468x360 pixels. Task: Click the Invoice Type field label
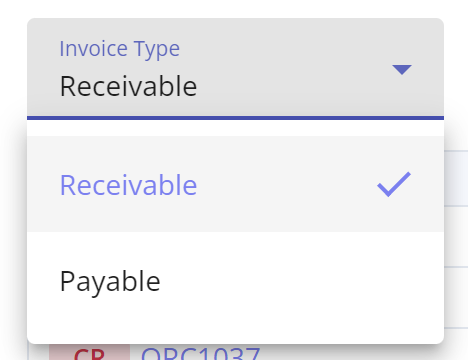119,49
